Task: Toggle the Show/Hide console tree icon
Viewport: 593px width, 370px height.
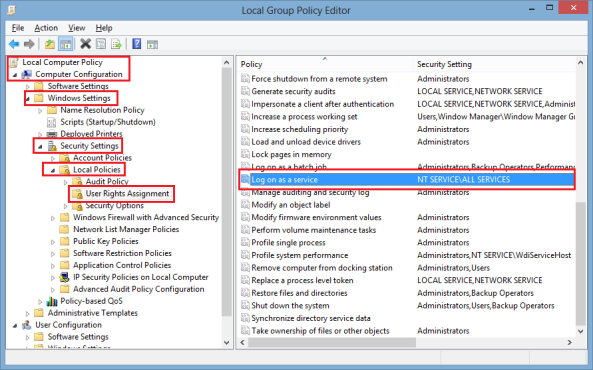Action: tap(65, 44)
